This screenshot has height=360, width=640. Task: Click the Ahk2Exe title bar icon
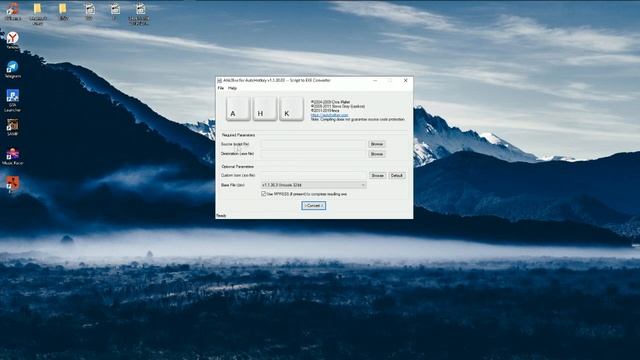point(220,81)
